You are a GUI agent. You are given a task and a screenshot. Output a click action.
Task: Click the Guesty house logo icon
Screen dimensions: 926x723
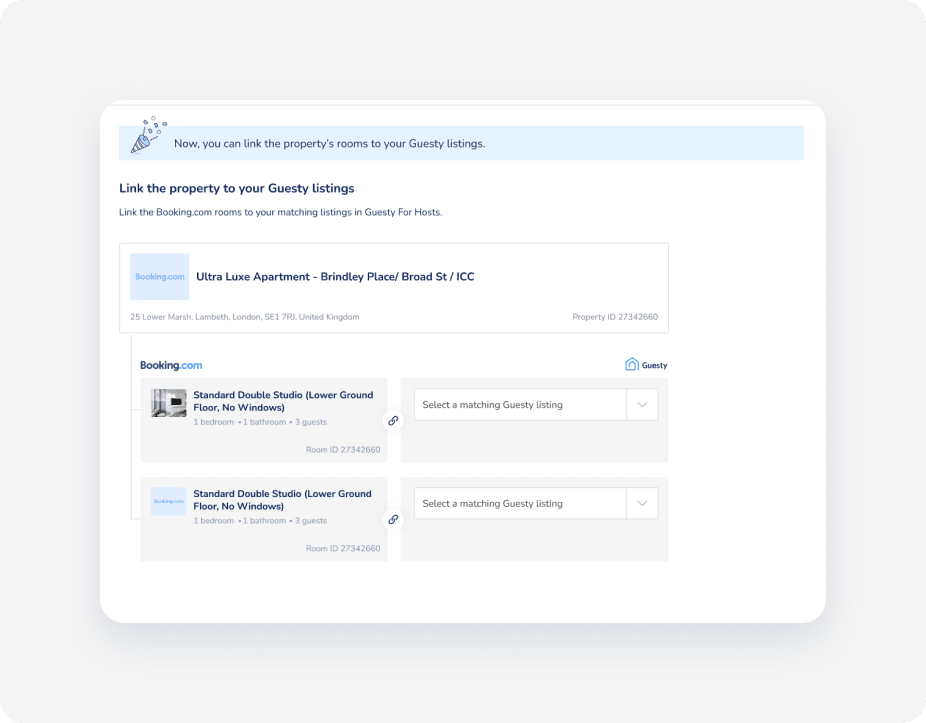coord(632,364)
